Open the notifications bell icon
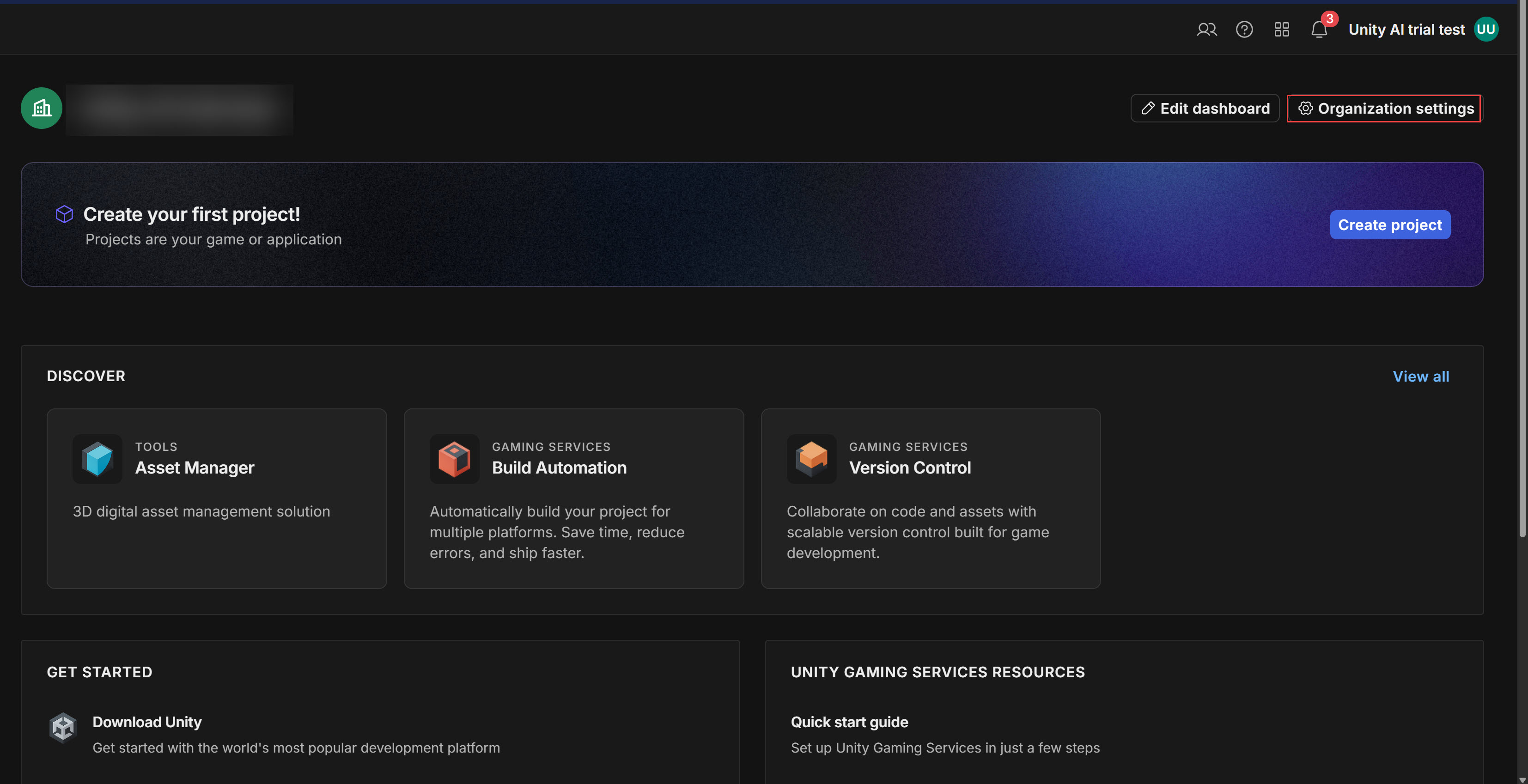The height and width of the screenshot is (784, 1528). pos(1319,30)
